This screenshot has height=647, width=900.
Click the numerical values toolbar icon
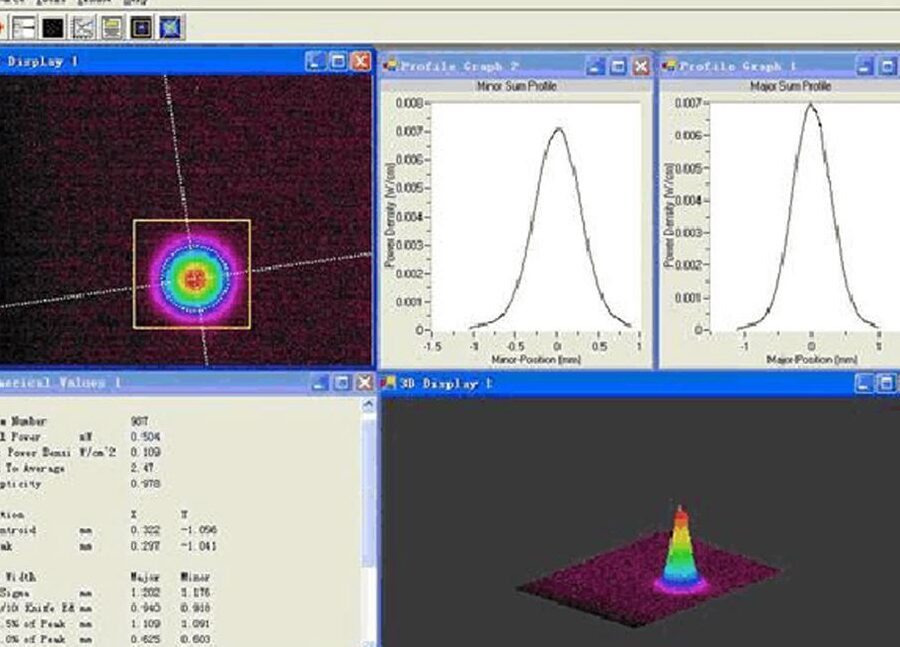point(24,27)
